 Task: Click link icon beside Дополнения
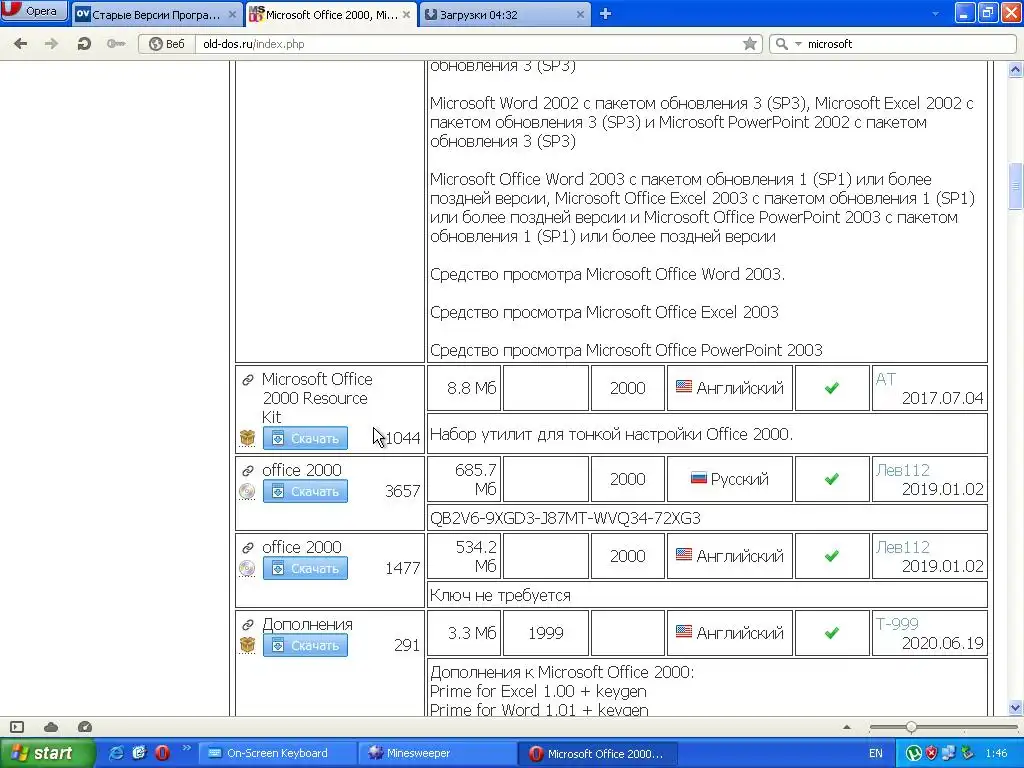click(x=248, y=624)
